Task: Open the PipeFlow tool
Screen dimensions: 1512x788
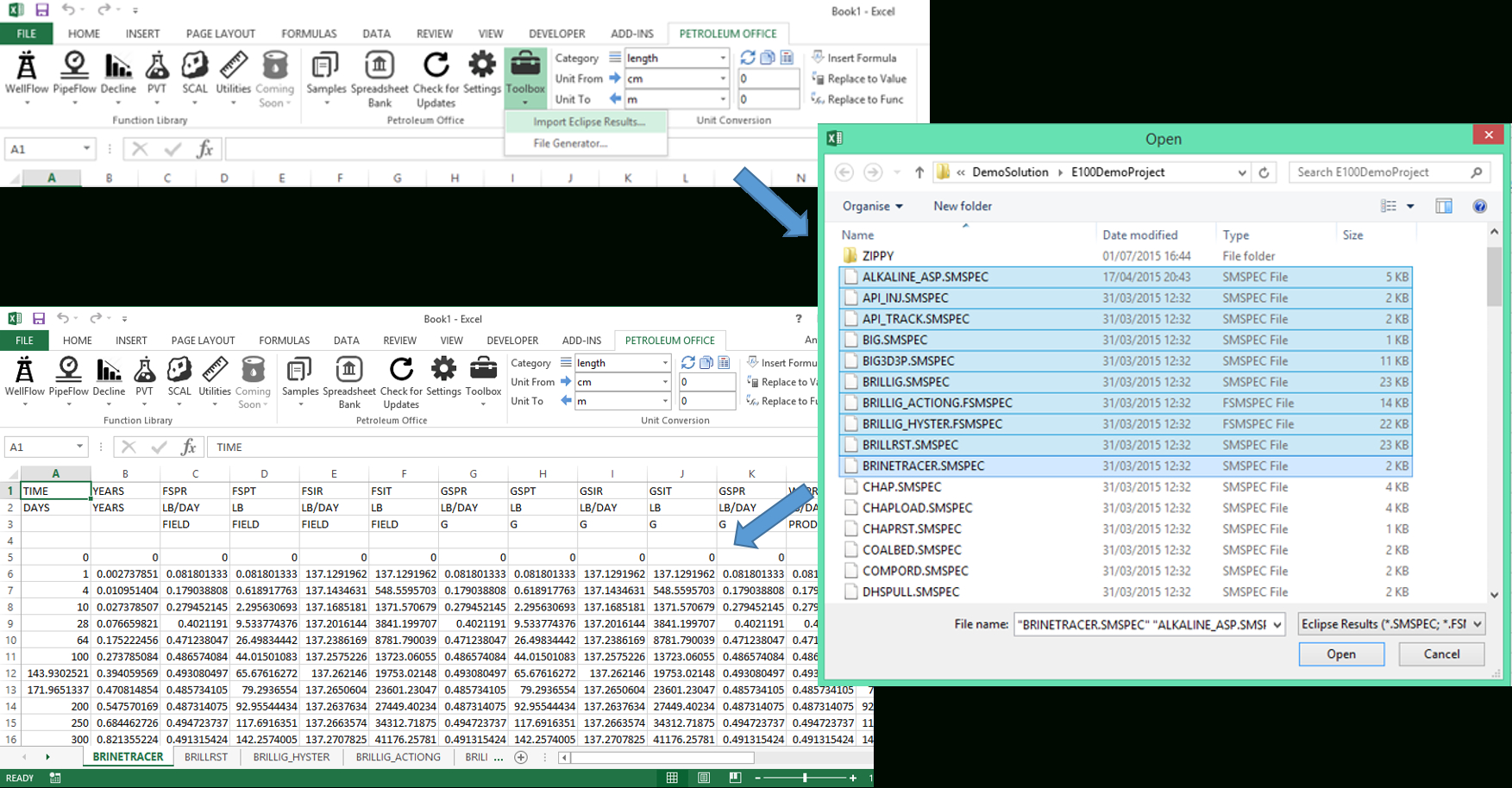Action: tap(74, 78)
